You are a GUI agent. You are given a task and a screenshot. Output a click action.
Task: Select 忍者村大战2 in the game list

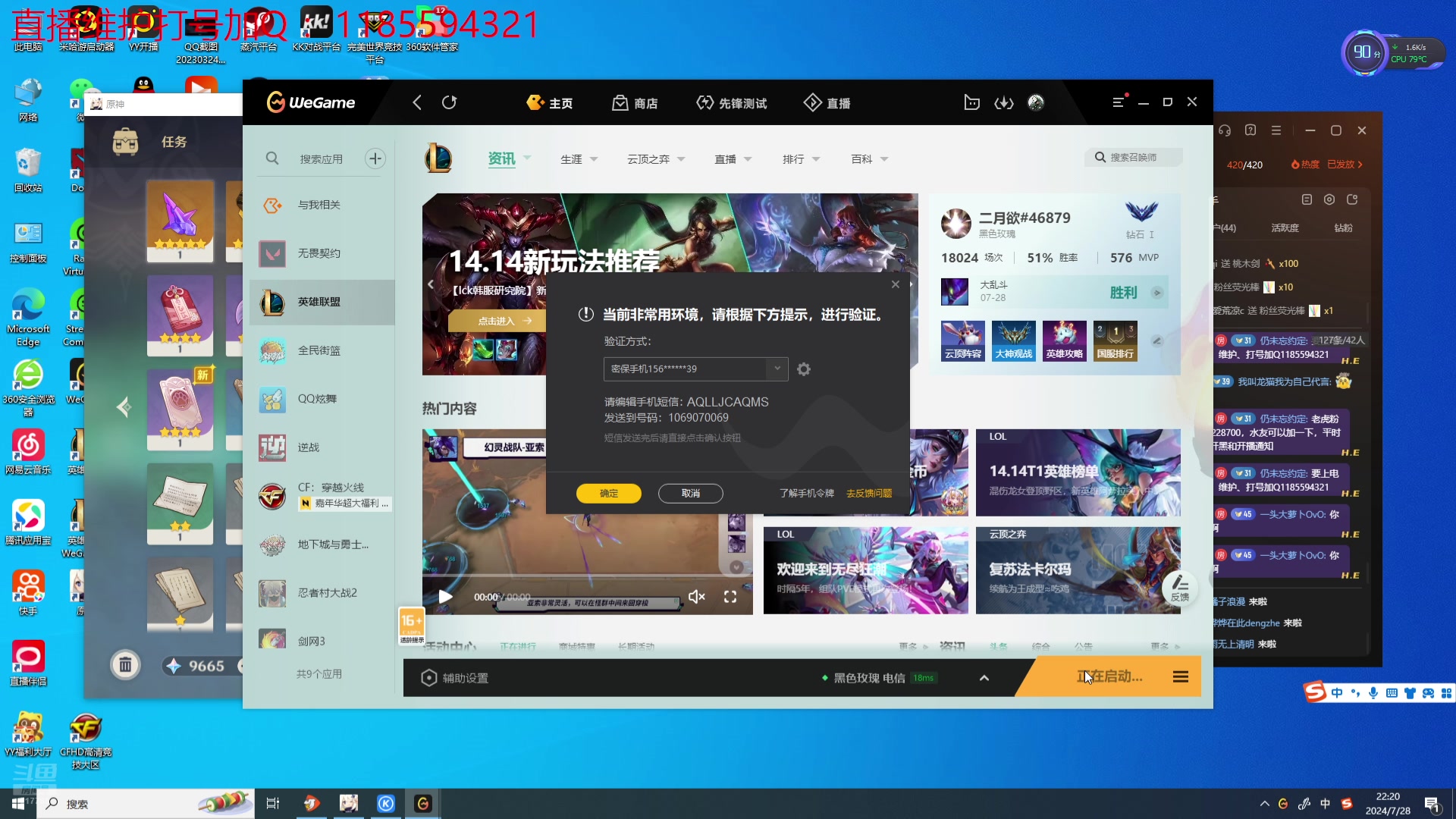click(322, 593)
